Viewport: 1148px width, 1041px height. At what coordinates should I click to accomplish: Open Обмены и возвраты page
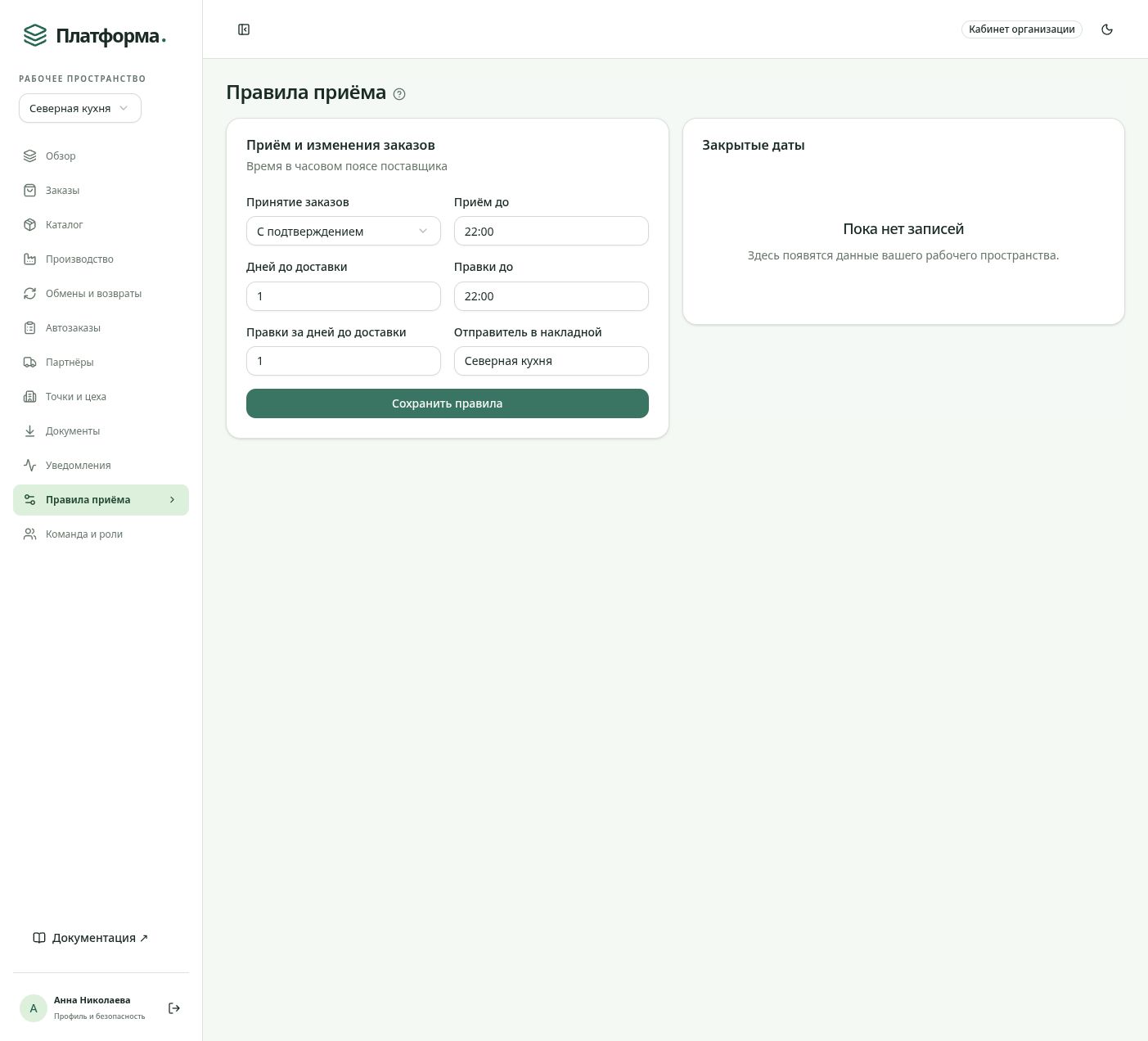tap(101, 293)
